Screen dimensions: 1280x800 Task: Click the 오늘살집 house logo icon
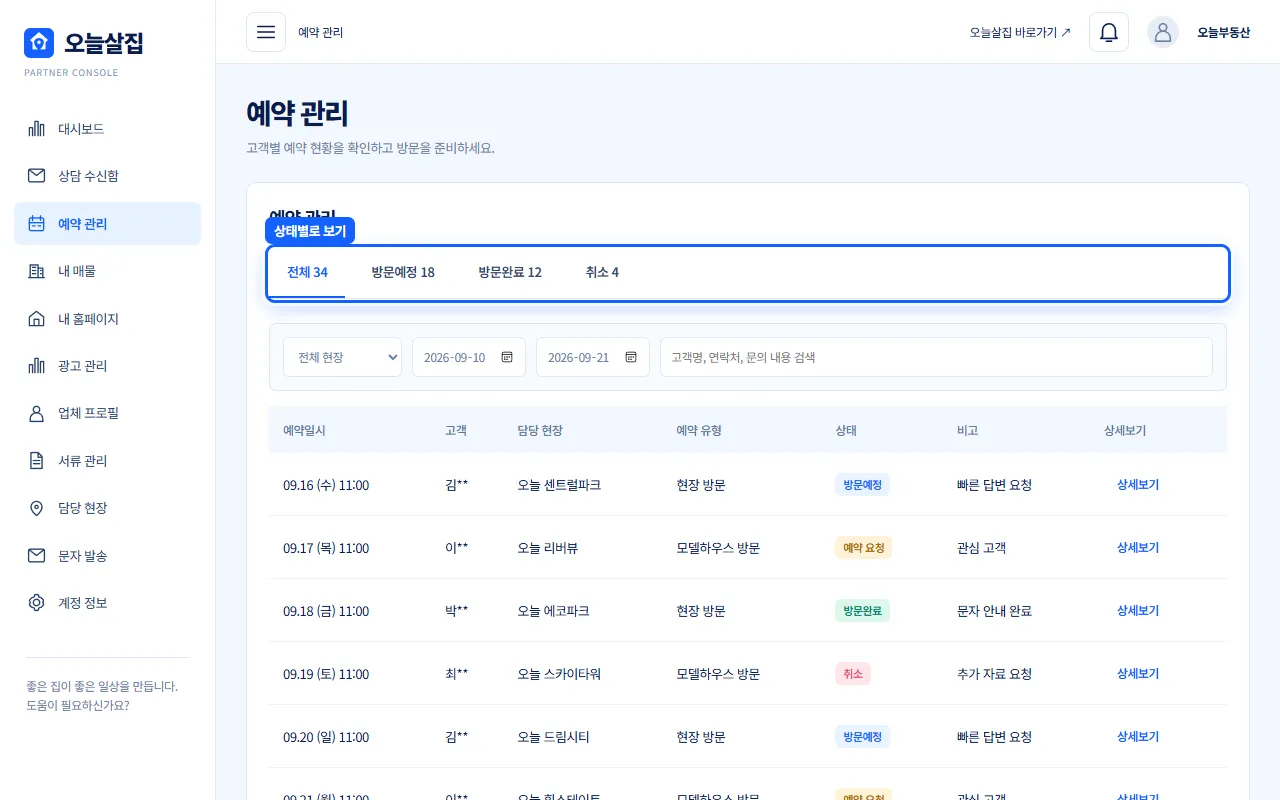(x=39, y=43)
